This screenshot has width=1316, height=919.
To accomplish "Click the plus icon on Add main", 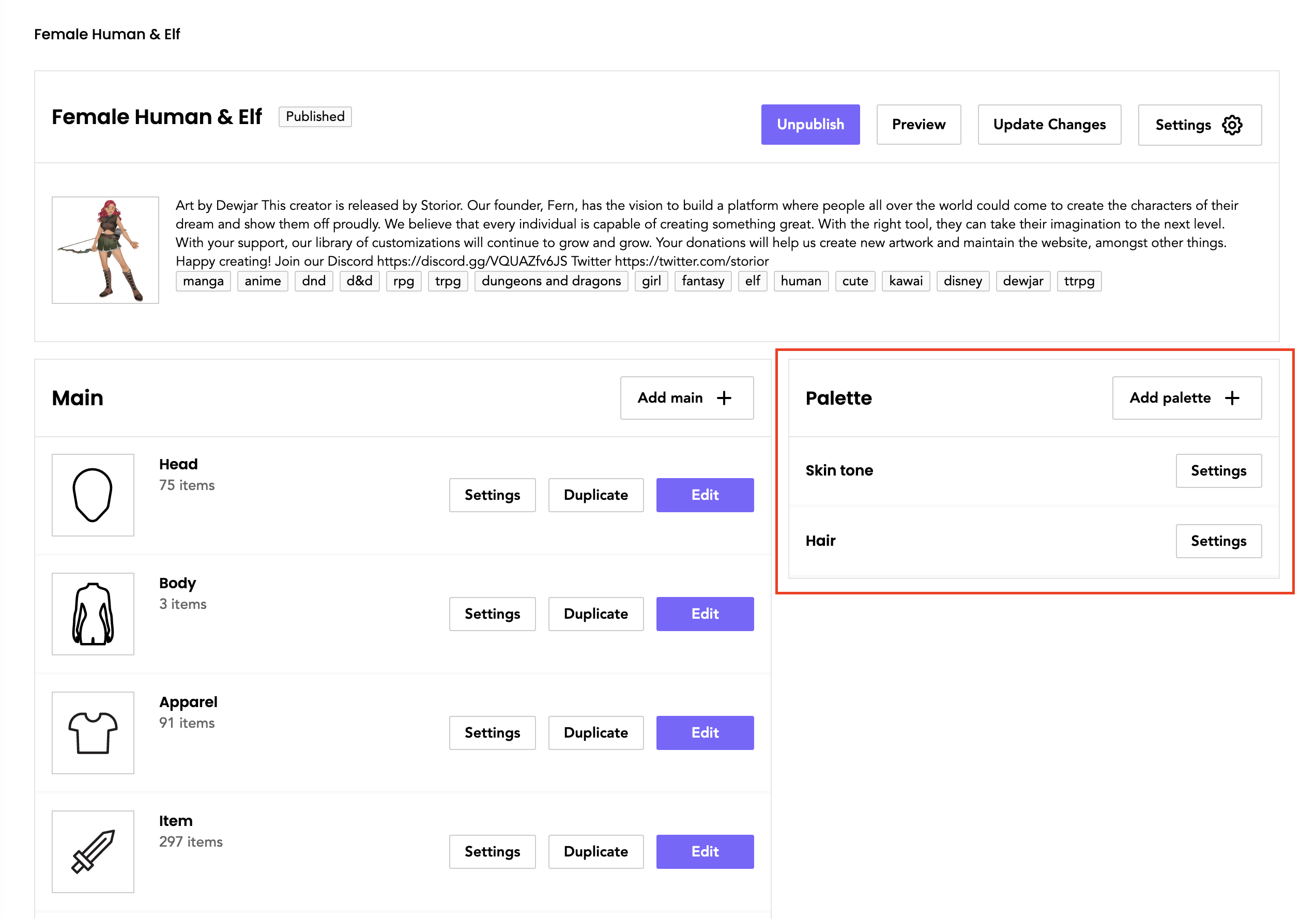I will coord(724,398).
